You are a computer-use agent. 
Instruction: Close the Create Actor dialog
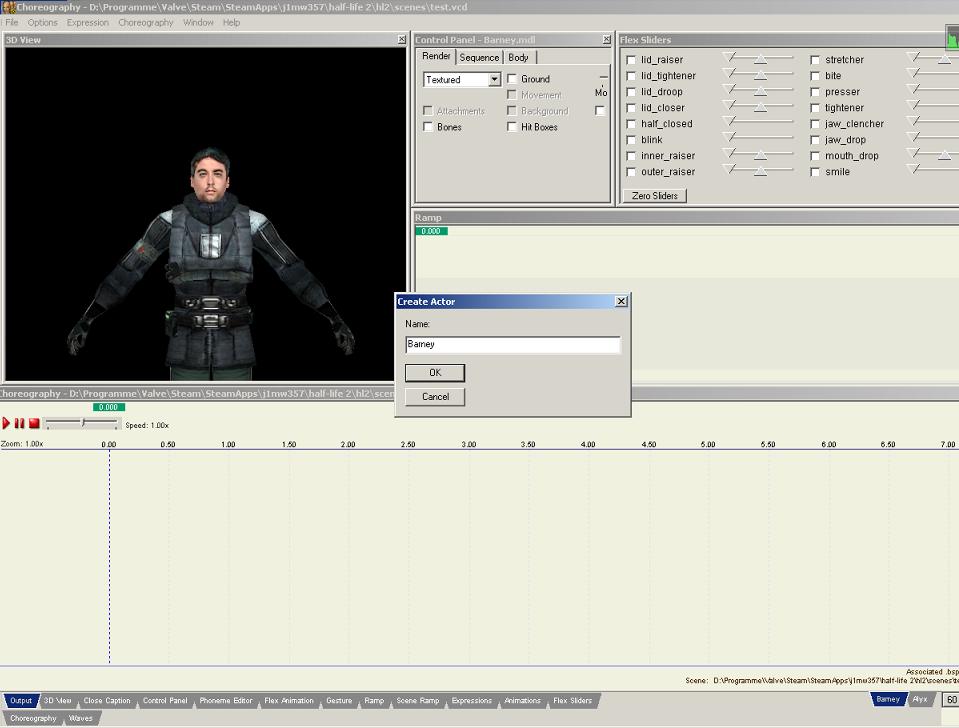point(621,301)
